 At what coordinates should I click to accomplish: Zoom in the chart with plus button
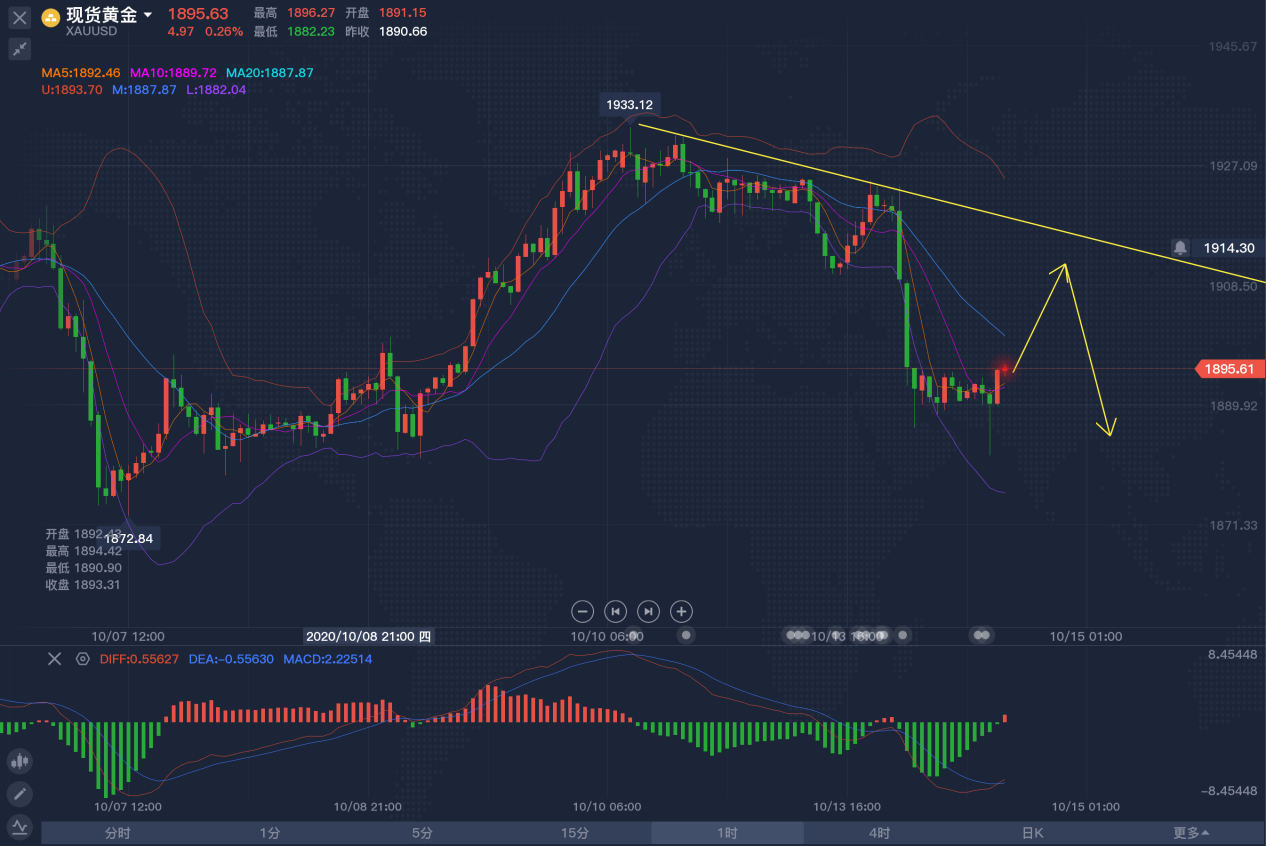pos(681,611)
